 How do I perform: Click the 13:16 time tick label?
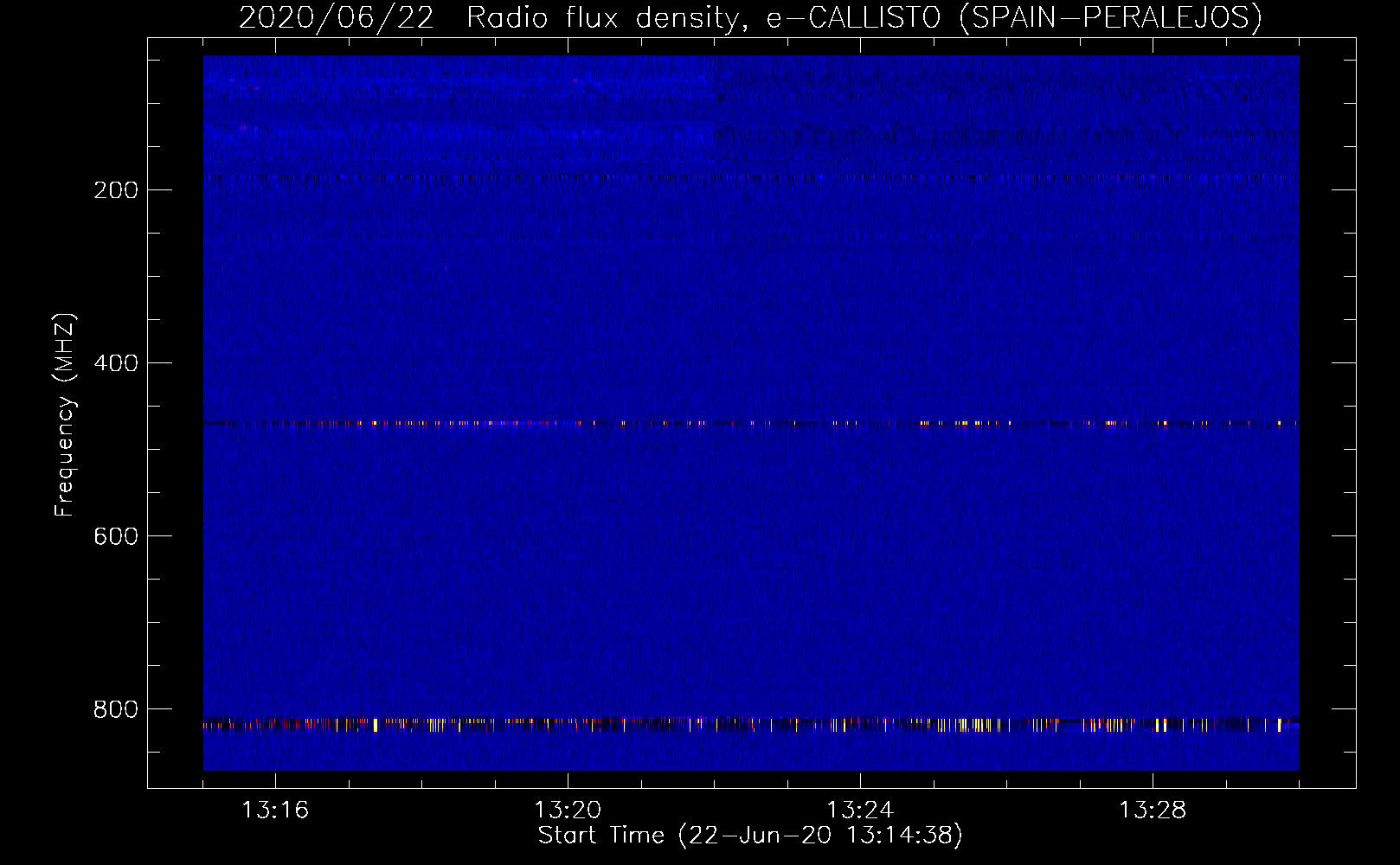(275, 811)
